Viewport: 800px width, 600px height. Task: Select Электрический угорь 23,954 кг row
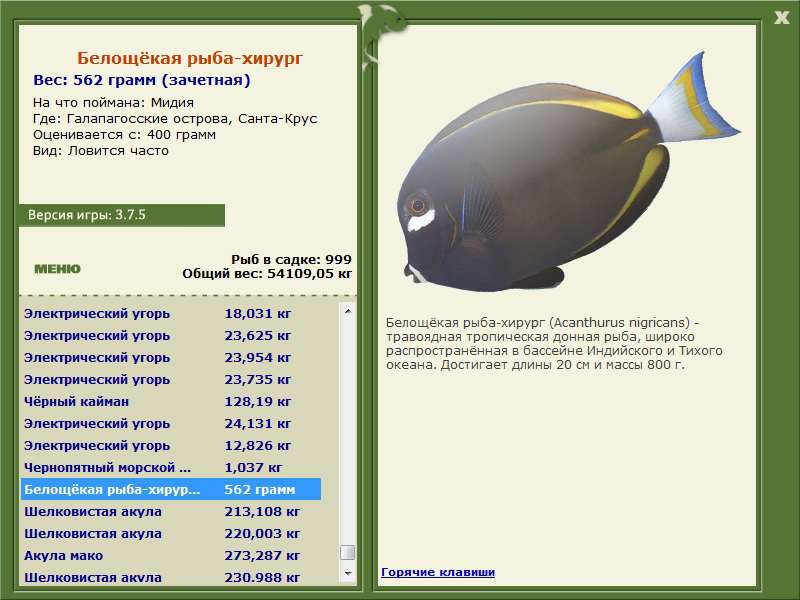171,358
